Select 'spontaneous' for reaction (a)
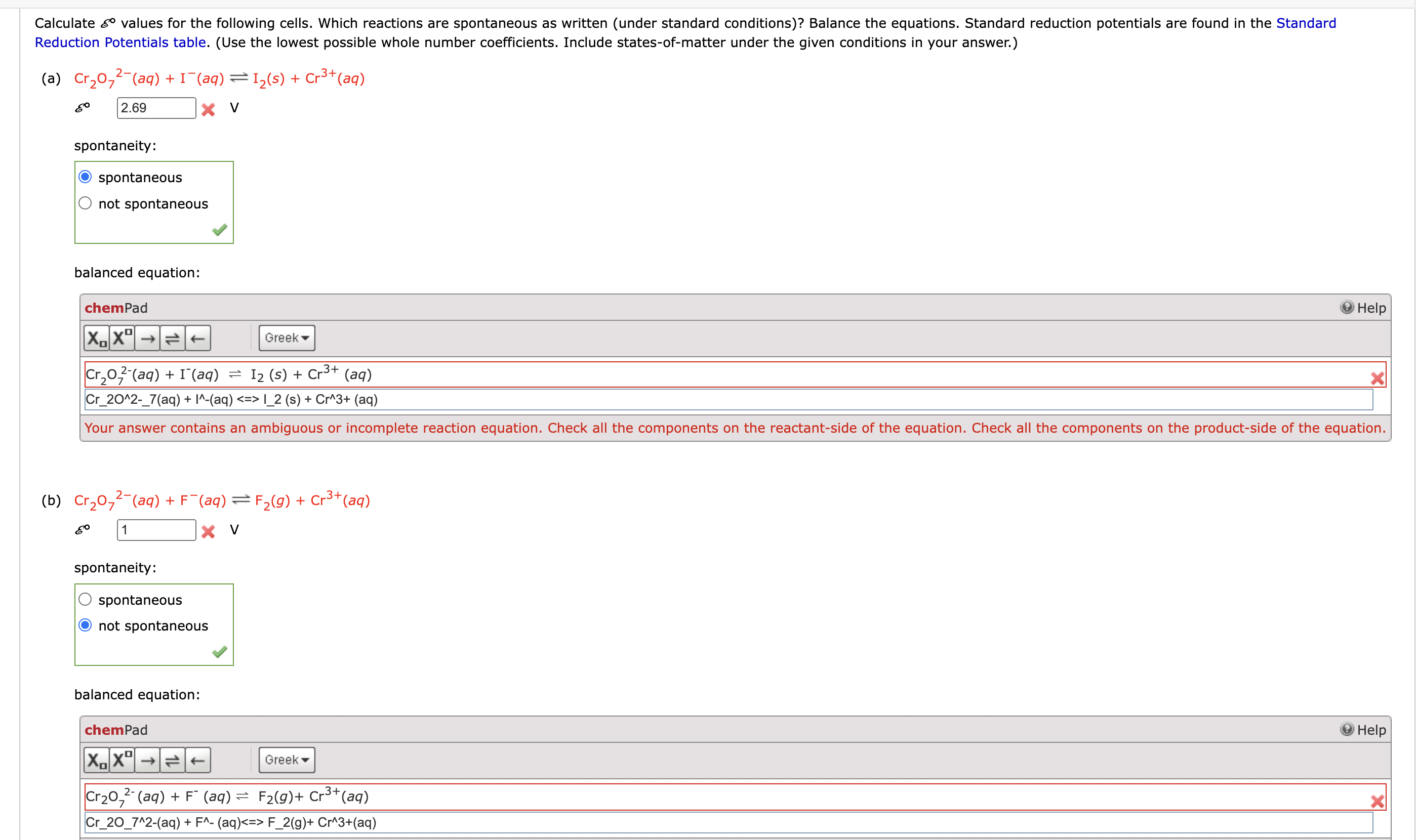The width and height of the screenshot is (1416, 840). [x=85, y=177]
